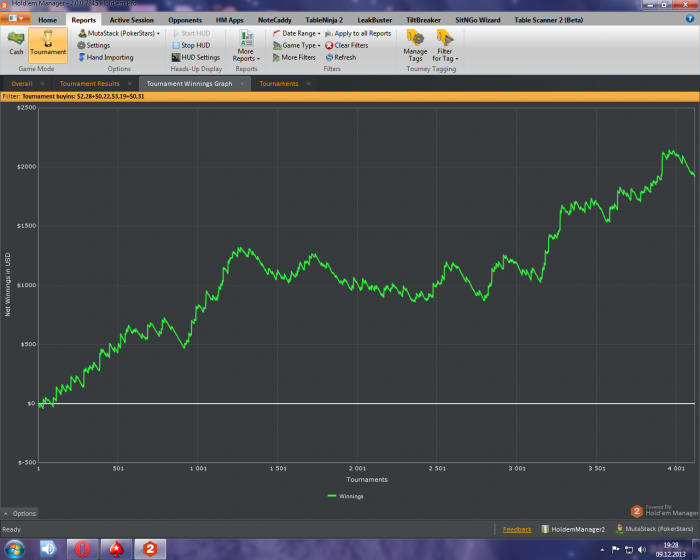Viewport: 700px width, 560px height.
Task: Select Tournament game mode
Action: pos(48,44)
